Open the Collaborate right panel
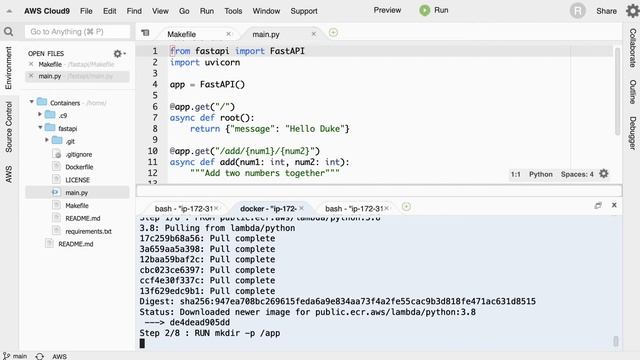The height and width of the screenshot is (360, 640). (632, 48)
